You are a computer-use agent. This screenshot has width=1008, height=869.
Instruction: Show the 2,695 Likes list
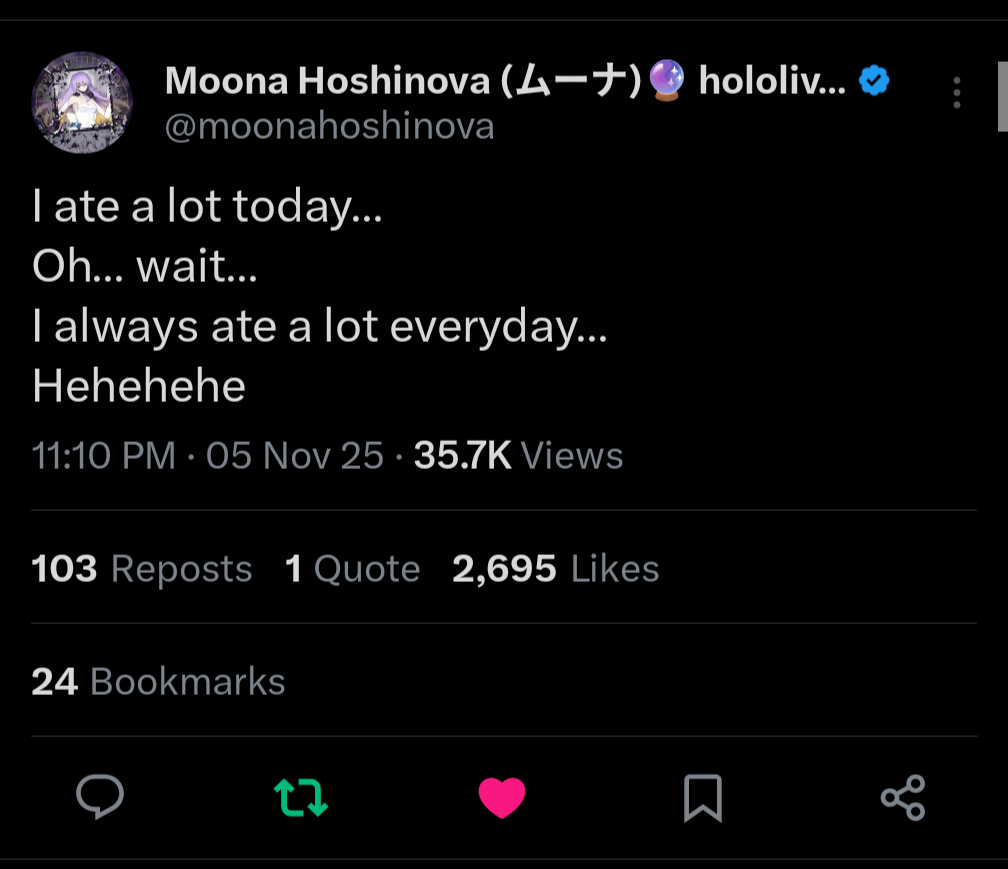555,569
